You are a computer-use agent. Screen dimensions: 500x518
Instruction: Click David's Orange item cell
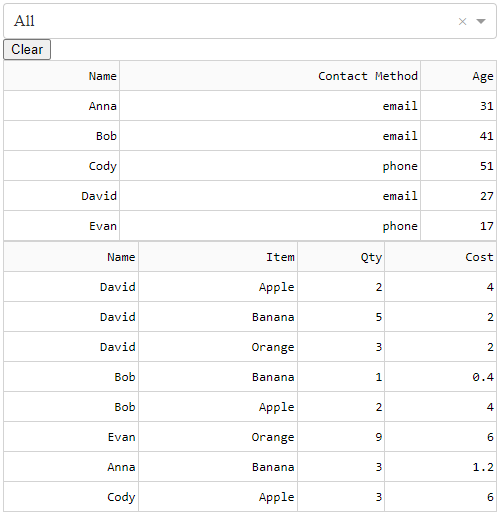218,347
